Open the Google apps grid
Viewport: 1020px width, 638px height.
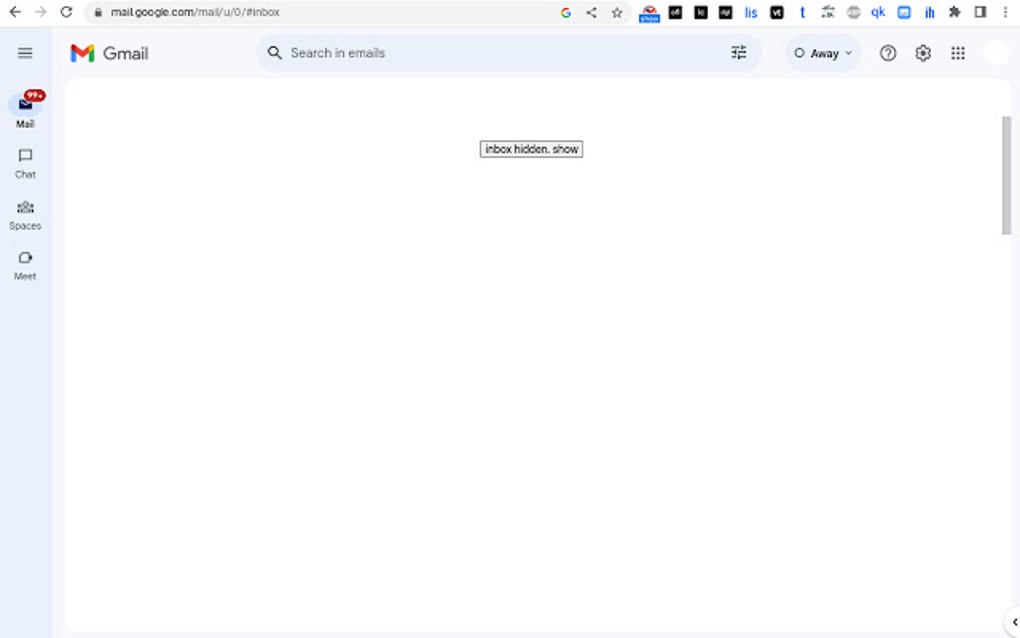[957, 52]
